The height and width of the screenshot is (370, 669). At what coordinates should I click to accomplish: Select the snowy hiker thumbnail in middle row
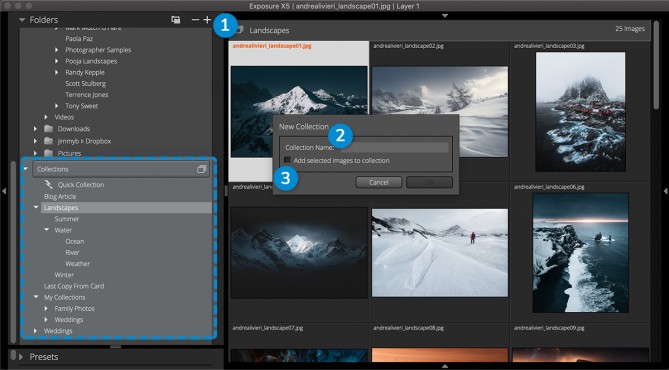pos(440,253)
